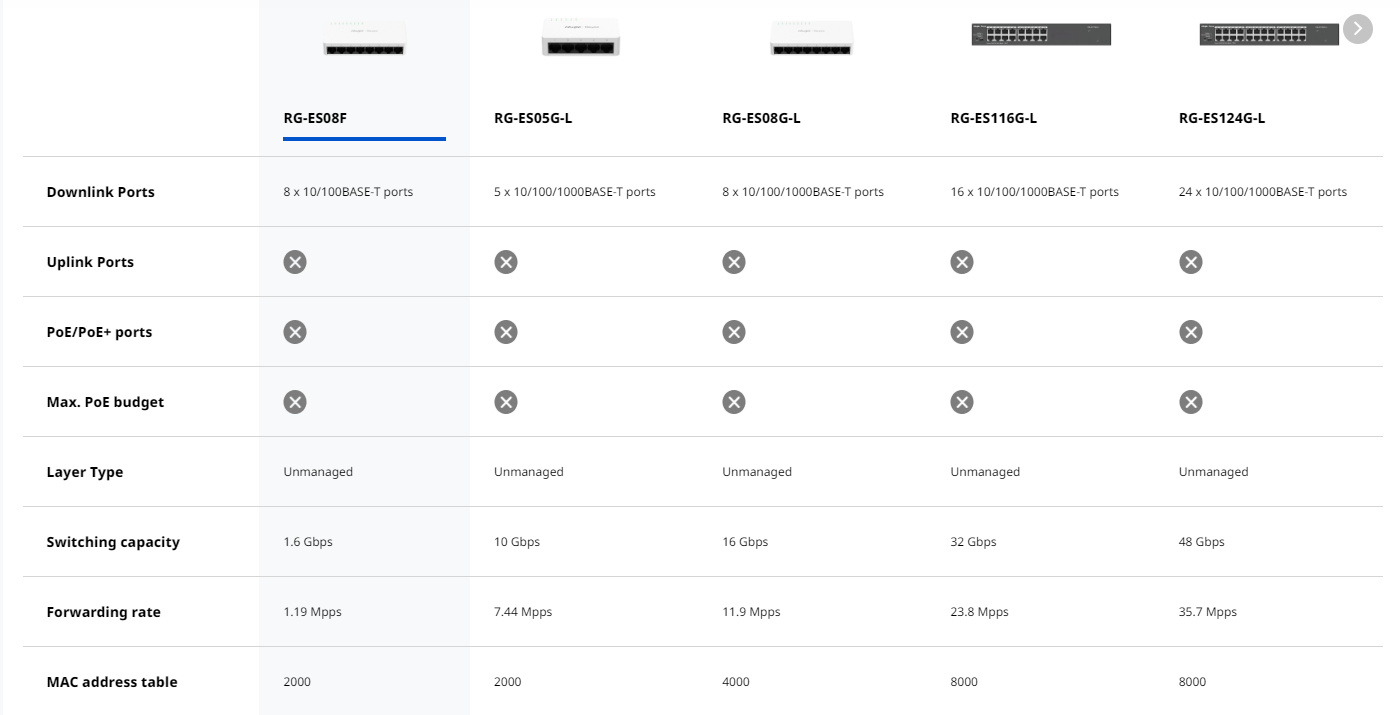This screenshot has width=1400, height=715.
Task: Click Uplink Ports X icon for RG-ES05G-L
Action: coord(506,262)
